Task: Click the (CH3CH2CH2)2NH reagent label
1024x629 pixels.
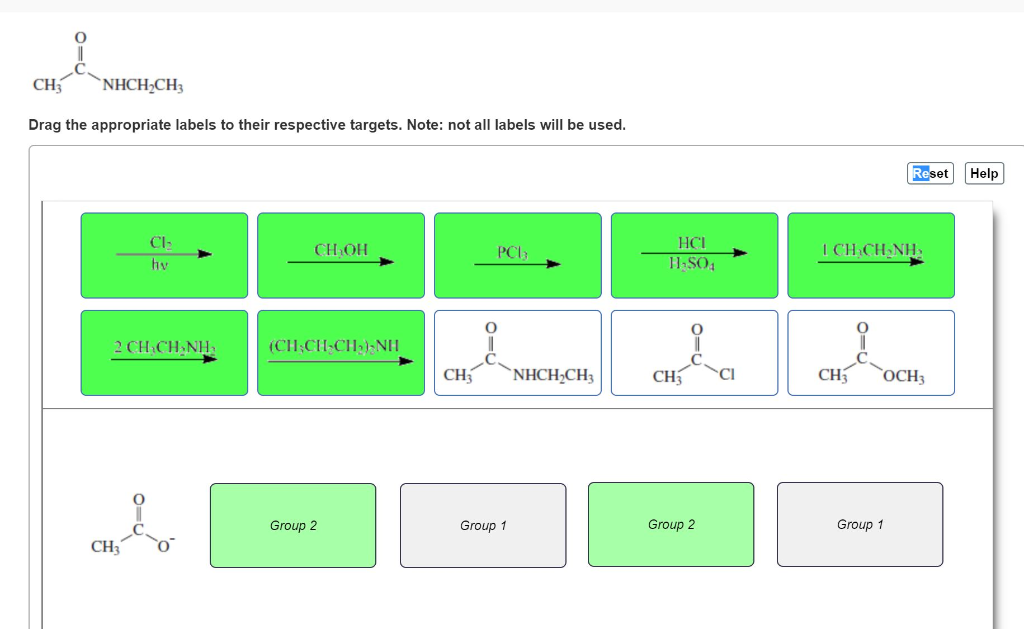Action: pos(340,352)
